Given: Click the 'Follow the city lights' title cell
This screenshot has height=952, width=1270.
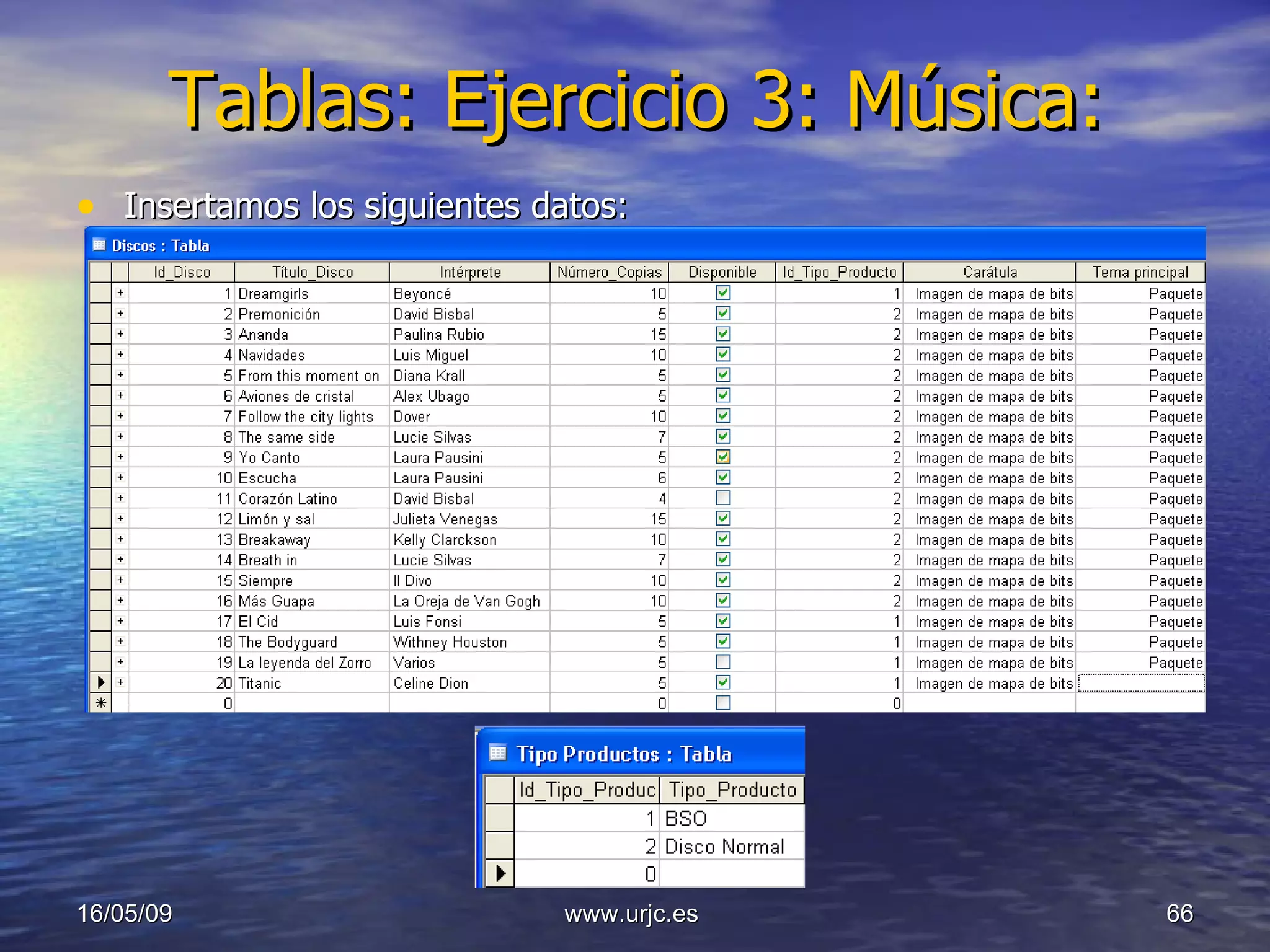Looking at the screenshot, I should click(312, 416).
